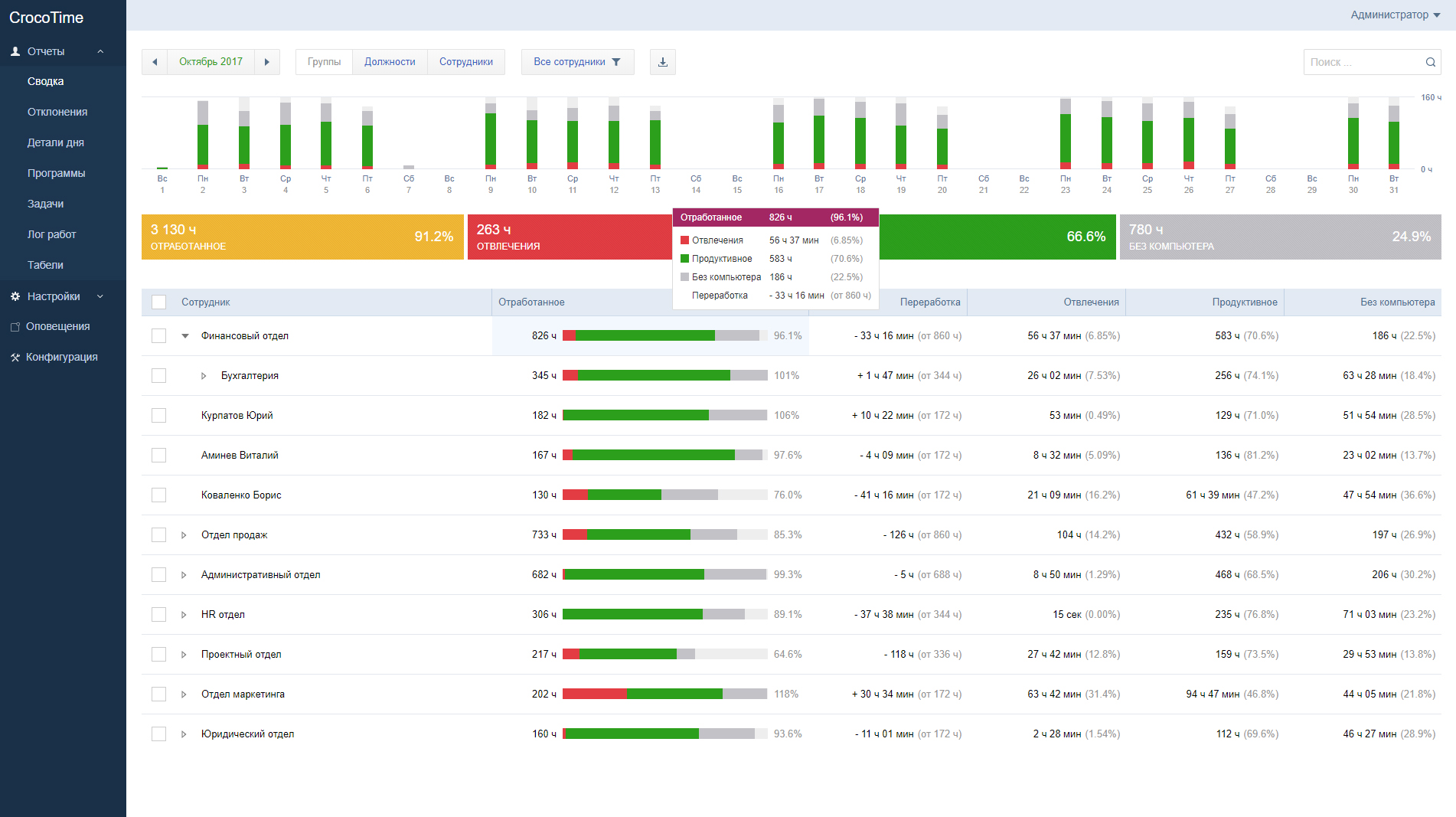Check the Административный отдел row checkbox
The image size is (1456, 817).
point(159,575)
